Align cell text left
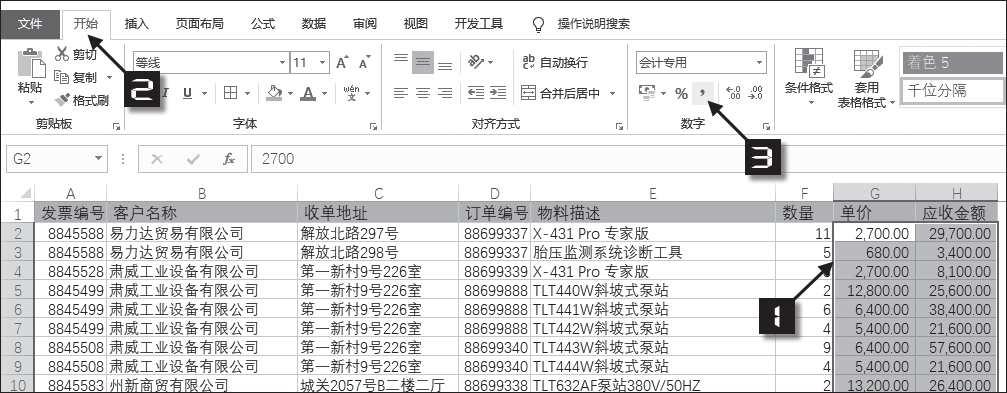Screen dimensions: 1007x393 point(401,94)
